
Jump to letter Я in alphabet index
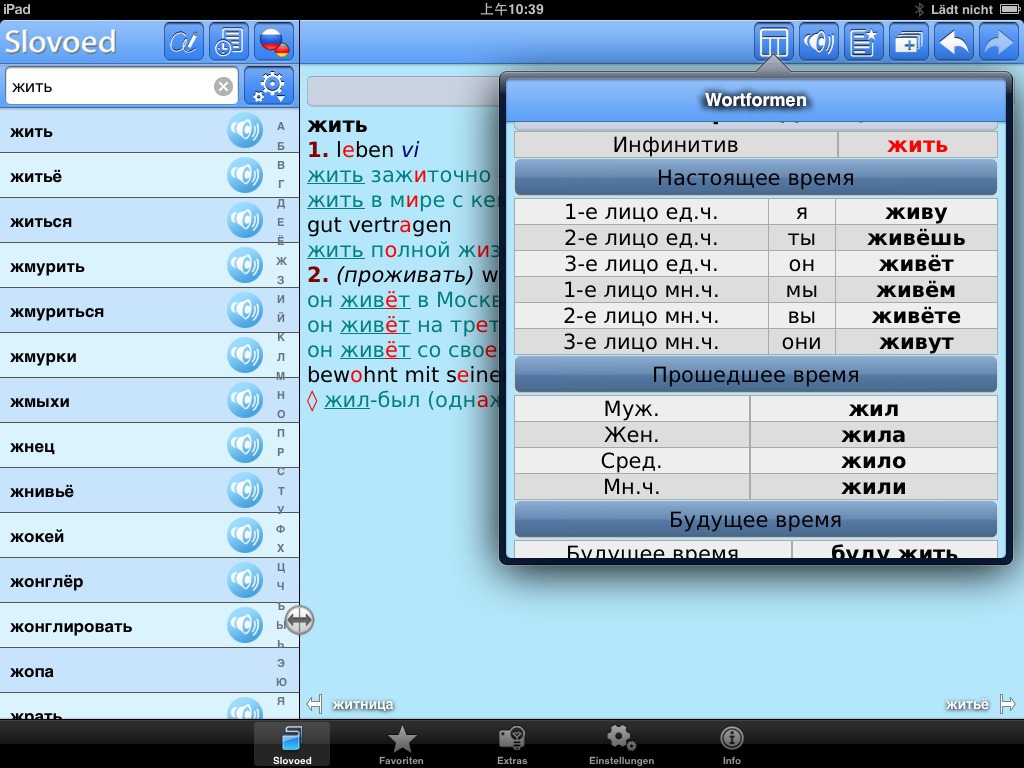point(281,701)
